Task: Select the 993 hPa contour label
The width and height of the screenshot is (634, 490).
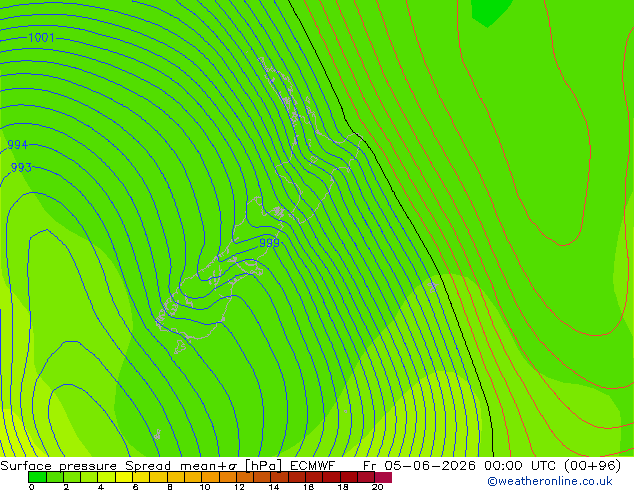Action: pyautogui.click(x=21, y=167)
